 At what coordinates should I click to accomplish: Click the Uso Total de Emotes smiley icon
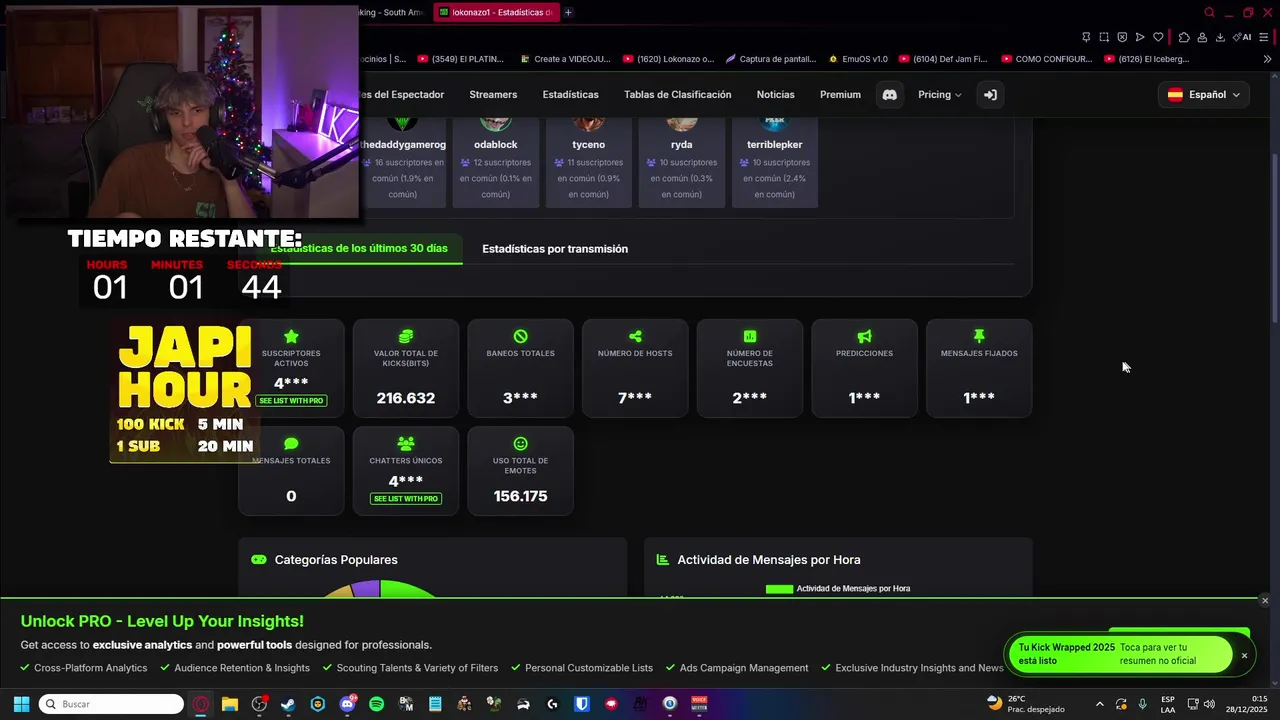click(x=520, y=443)
